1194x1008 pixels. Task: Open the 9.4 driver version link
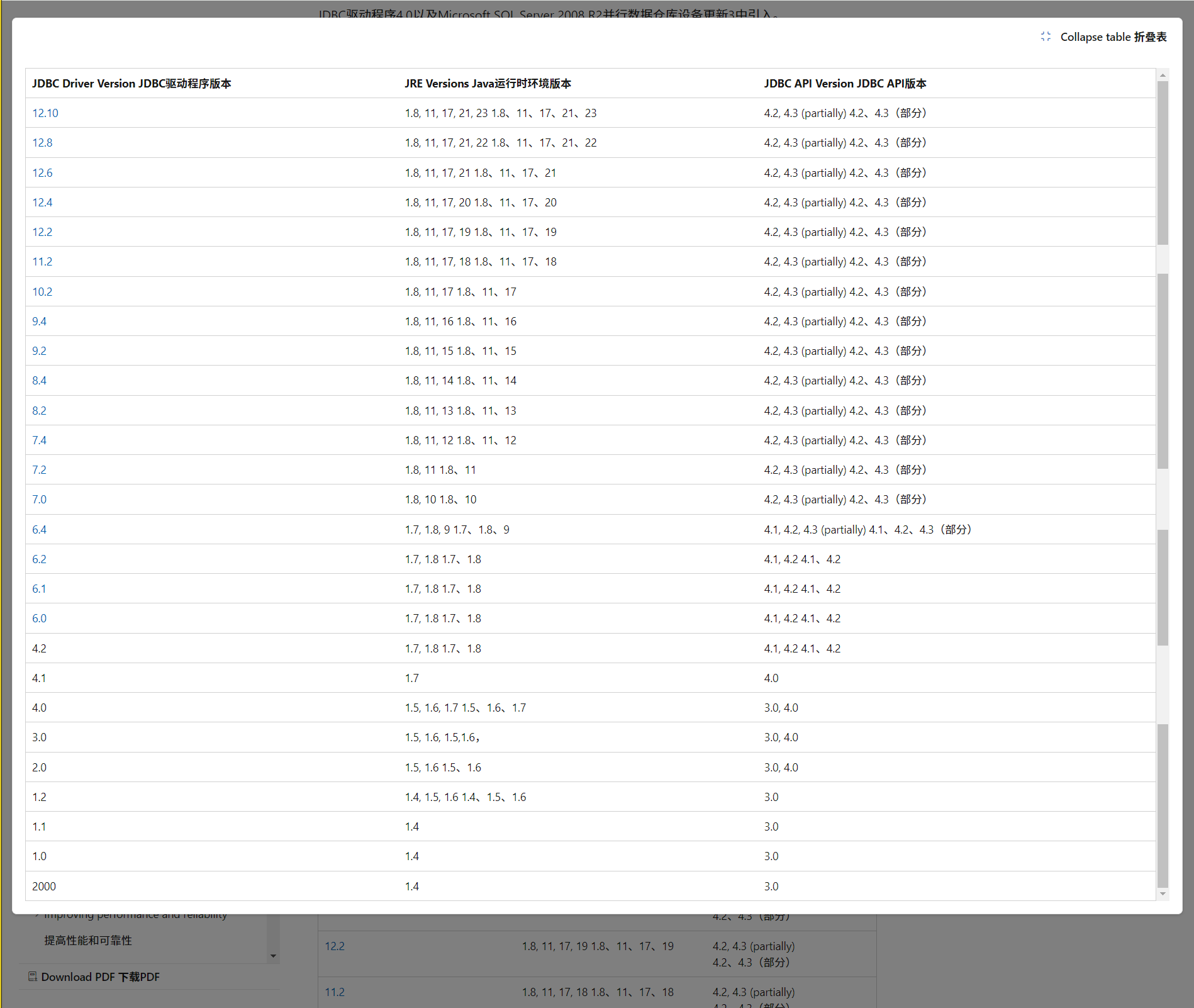click(x=39, y=322)
